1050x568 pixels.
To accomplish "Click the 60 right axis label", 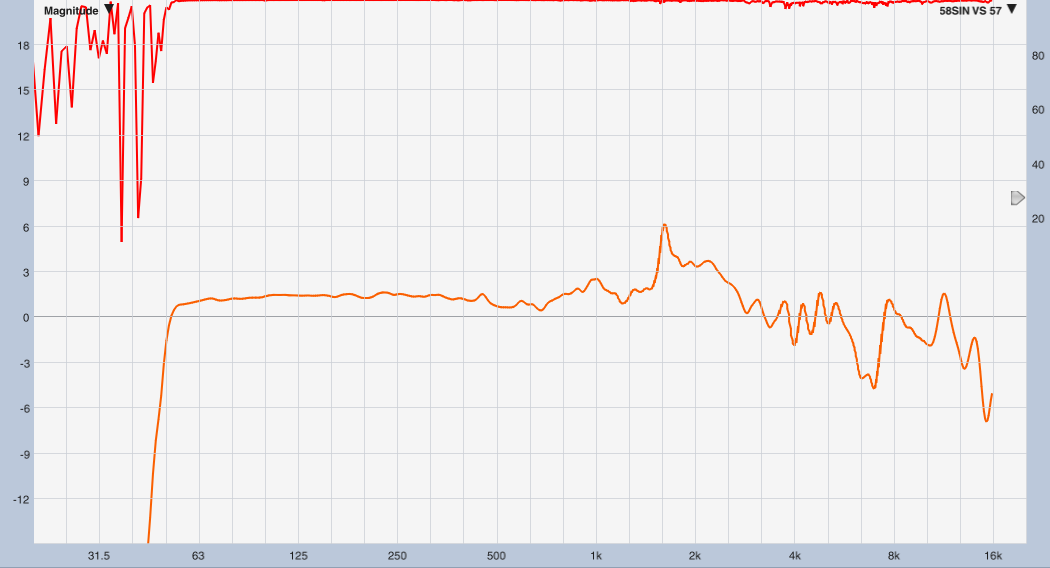I will tap(1038, 109).
